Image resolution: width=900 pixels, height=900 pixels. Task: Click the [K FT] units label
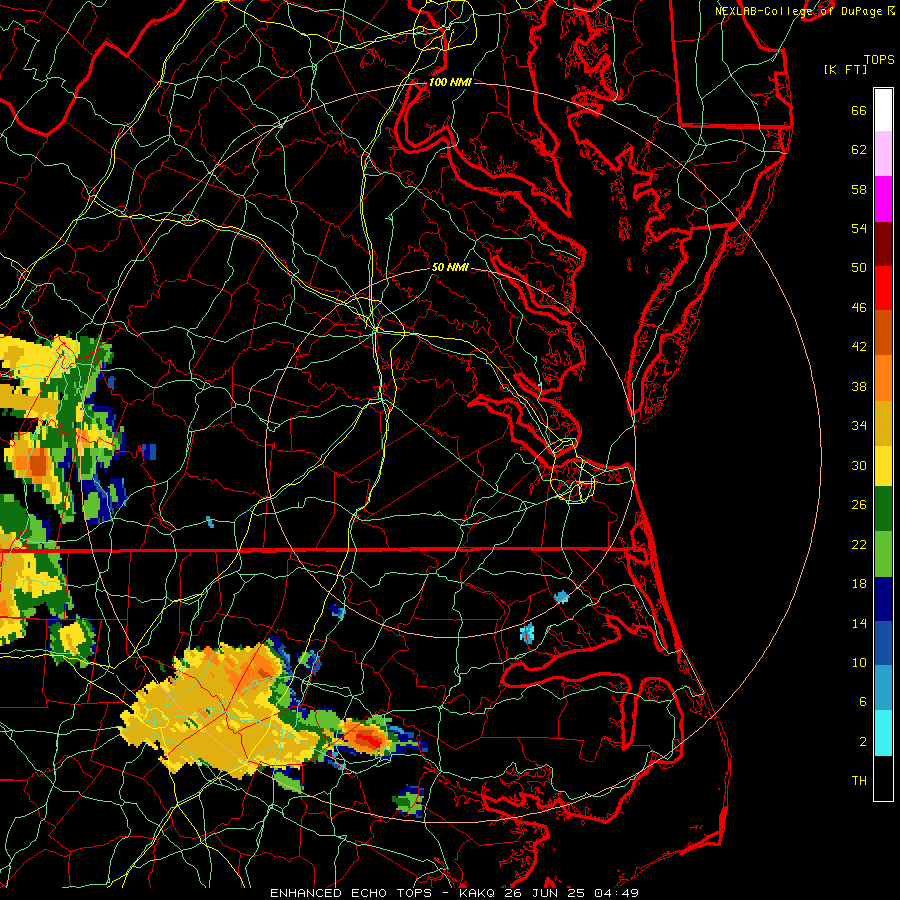coord(845,69)
